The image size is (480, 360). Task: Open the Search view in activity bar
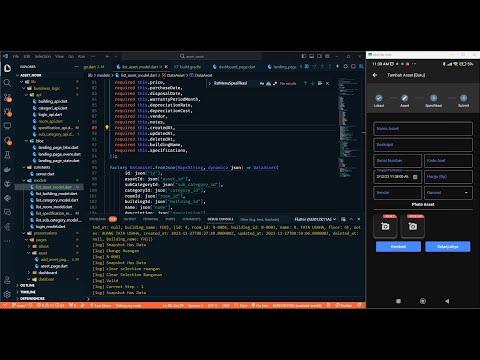7,83
